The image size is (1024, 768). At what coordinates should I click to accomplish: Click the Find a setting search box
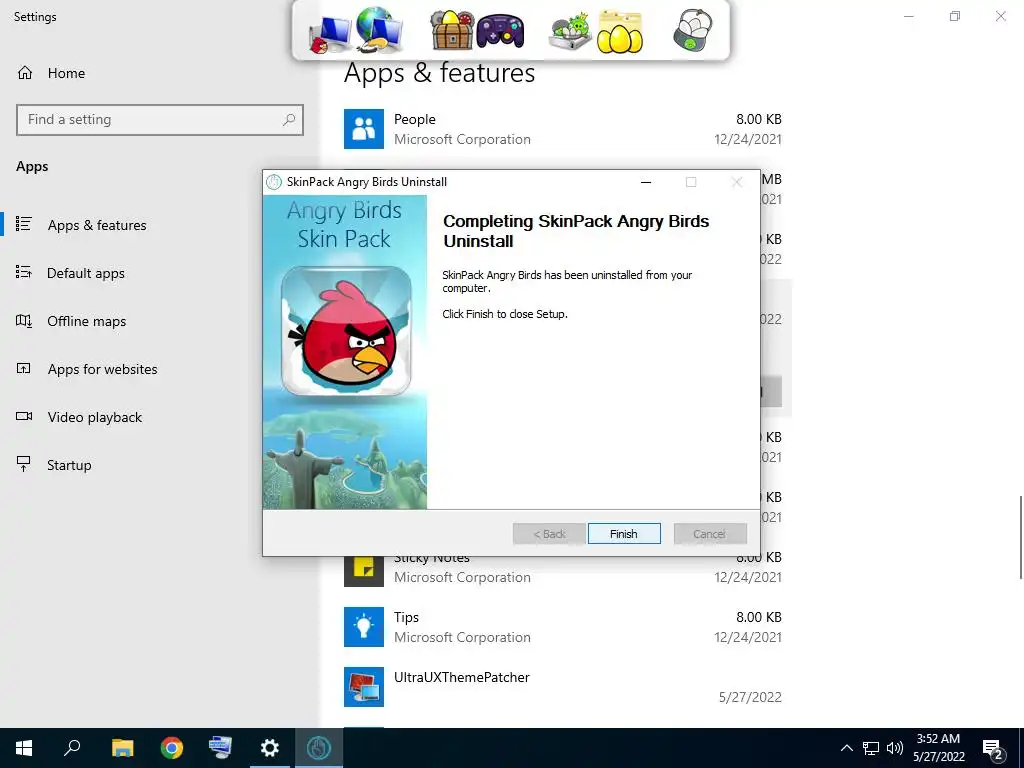click(x=160, y=120)
